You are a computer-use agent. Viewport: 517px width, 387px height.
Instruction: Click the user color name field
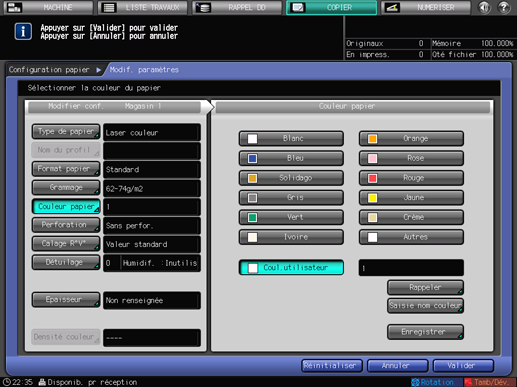[411, 268]
